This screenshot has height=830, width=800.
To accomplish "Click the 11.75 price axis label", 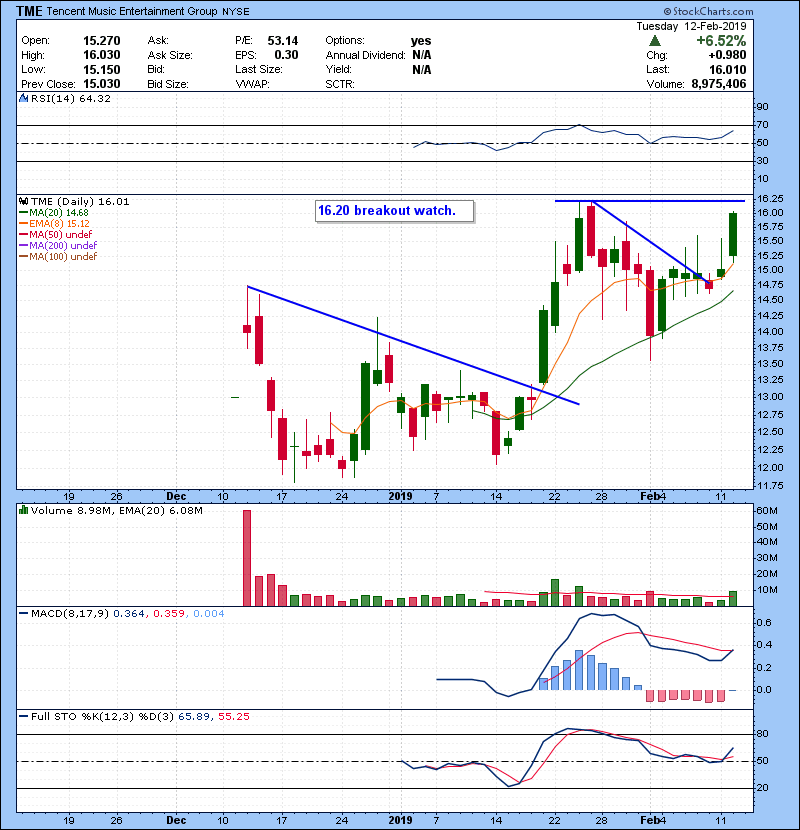I will pos(770,485).
